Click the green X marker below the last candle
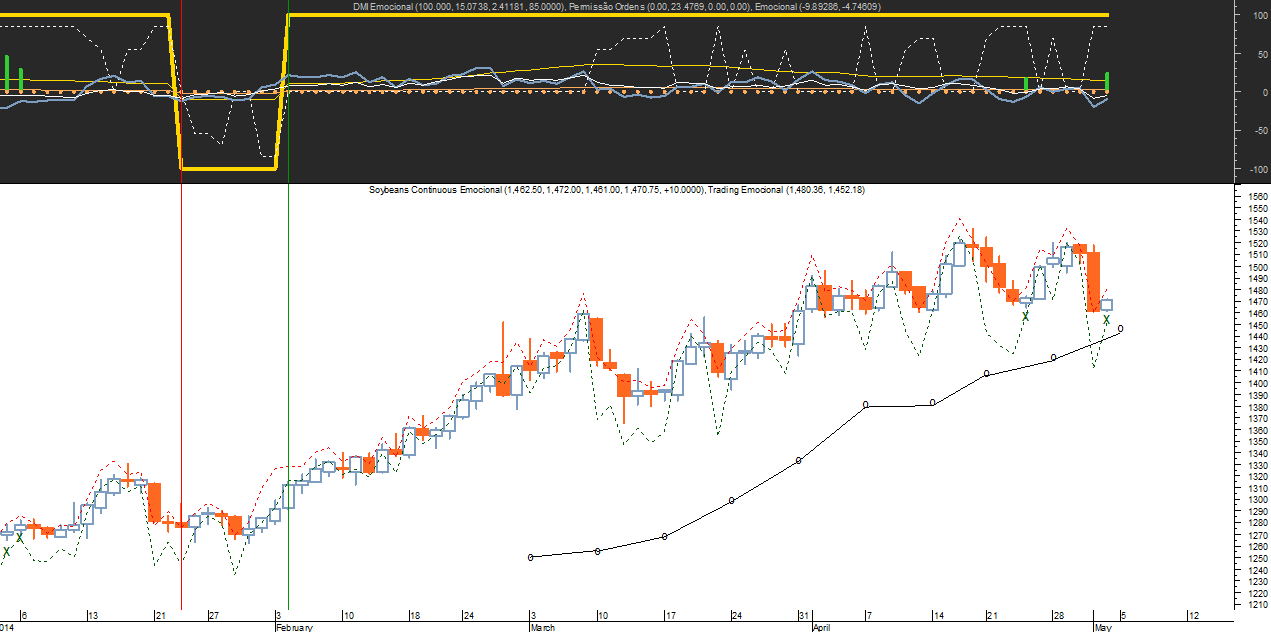 click(x=1107, y=320)
